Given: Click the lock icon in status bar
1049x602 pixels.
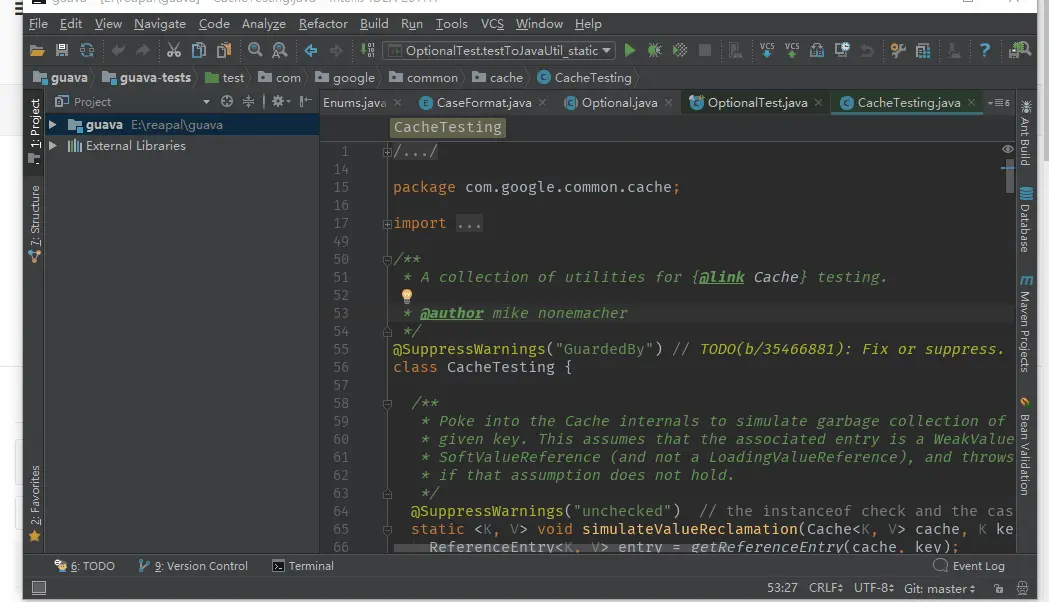Looking at the screenshot, I should coord(998,589).
